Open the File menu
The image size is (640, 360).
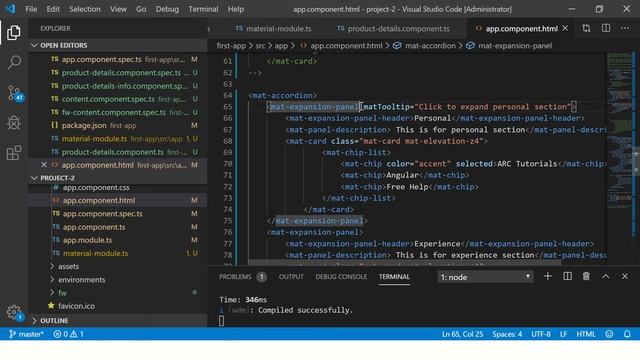pos(31,9)
